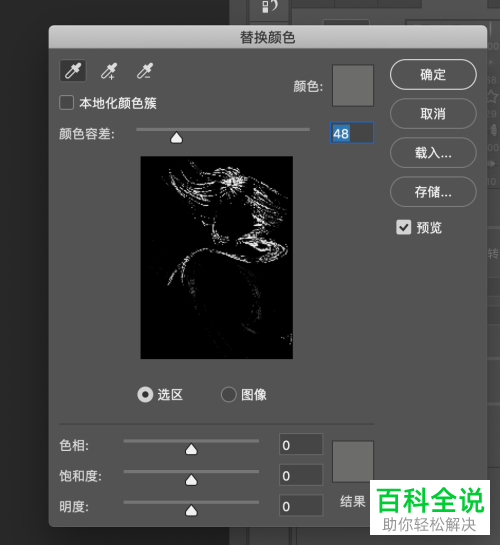Screen dimensions: 500x545
Task: Click the 明度 slider handle
Action: pos(191,510)
